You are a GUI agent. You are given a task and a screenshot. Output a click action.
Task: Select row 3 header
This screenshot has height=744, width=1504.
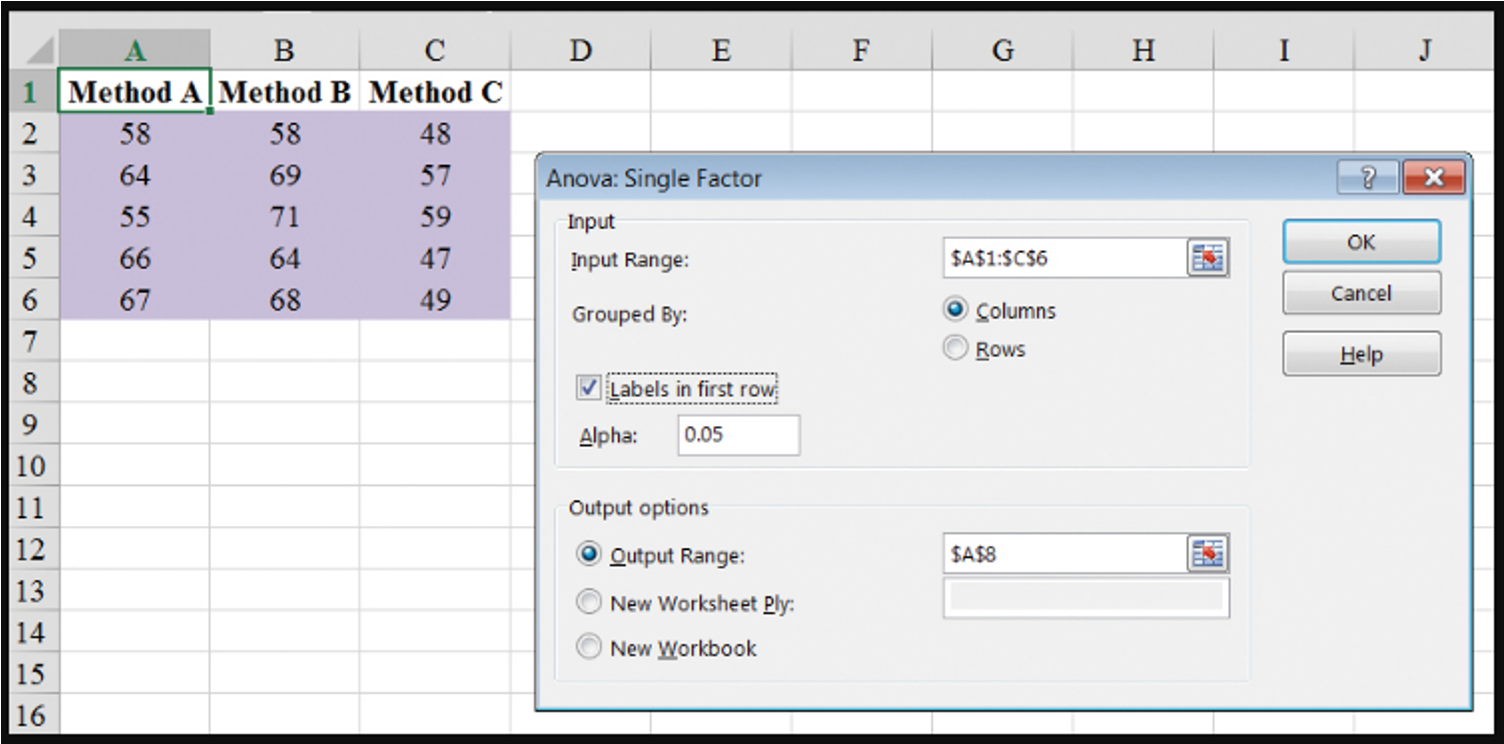[x=27, y=175]
